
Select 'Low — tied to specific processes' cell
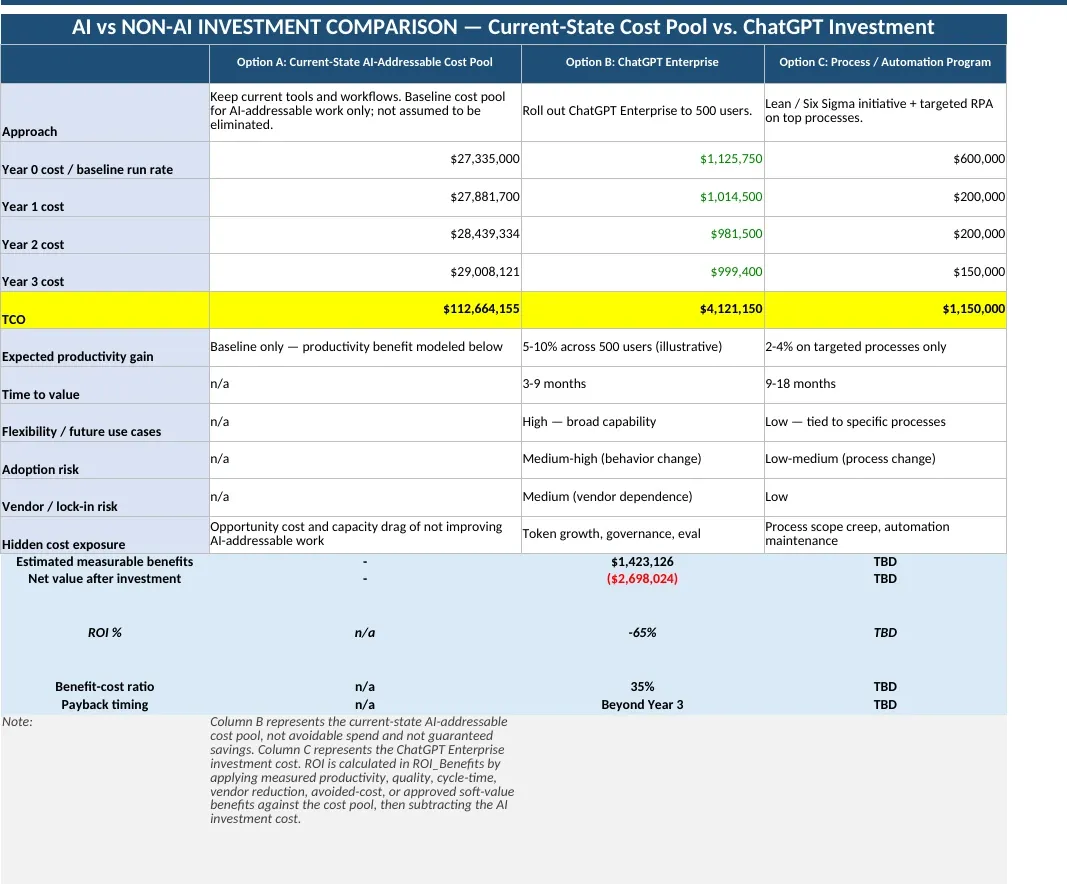coord(885,422)
